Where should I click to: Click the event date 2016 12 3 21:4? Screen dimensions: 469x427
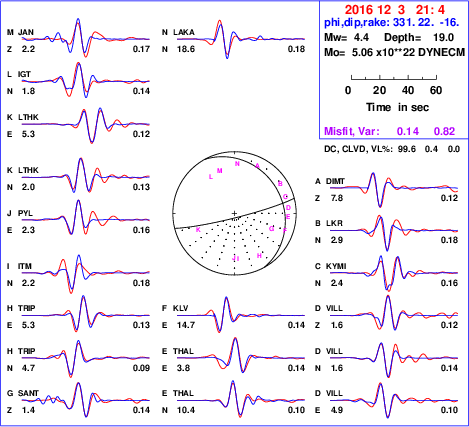pos(395,10)
